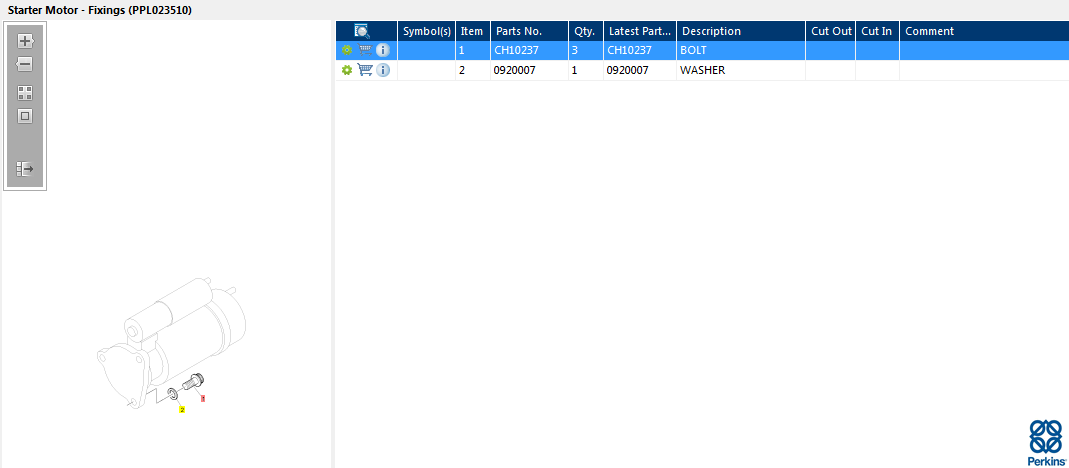
Task: Click item number 2 cell in table
Action: pyautogui.click(x=472, y=70)
